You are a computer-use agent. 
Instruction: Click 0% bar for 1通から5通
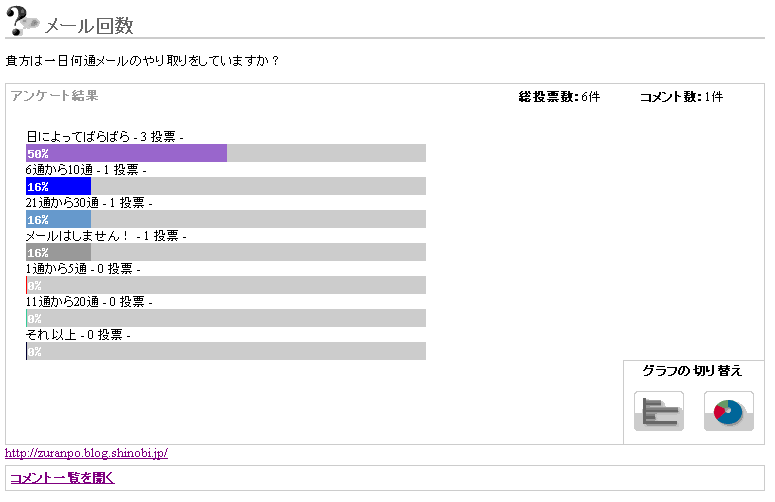[33, 285]
